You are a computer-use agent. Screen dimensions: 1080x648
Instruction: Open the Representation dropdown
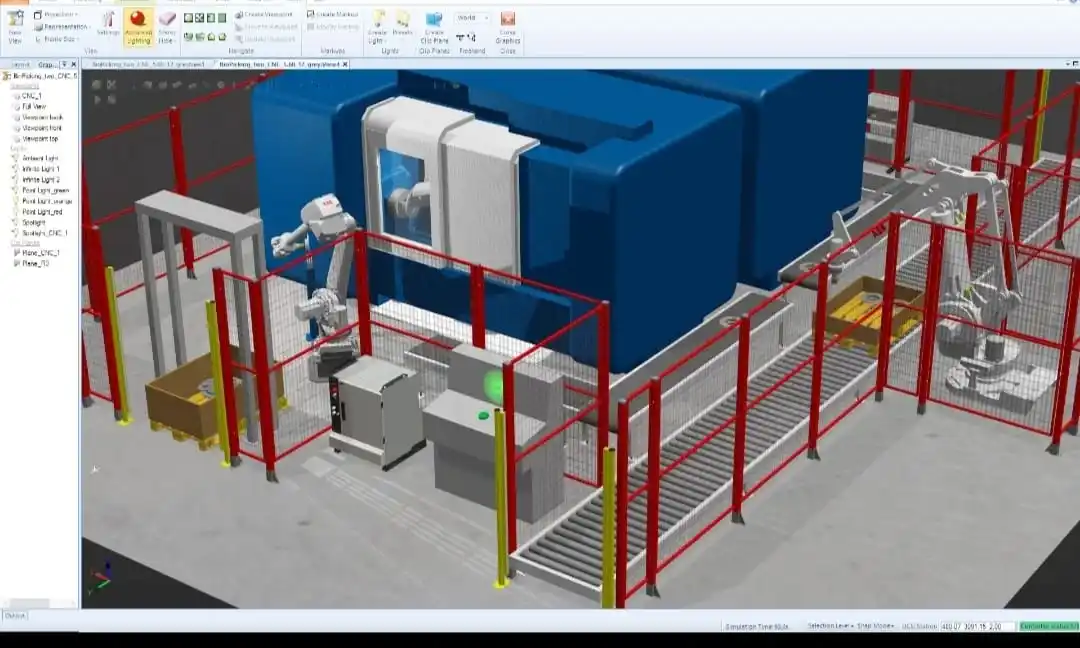(62, 27)
